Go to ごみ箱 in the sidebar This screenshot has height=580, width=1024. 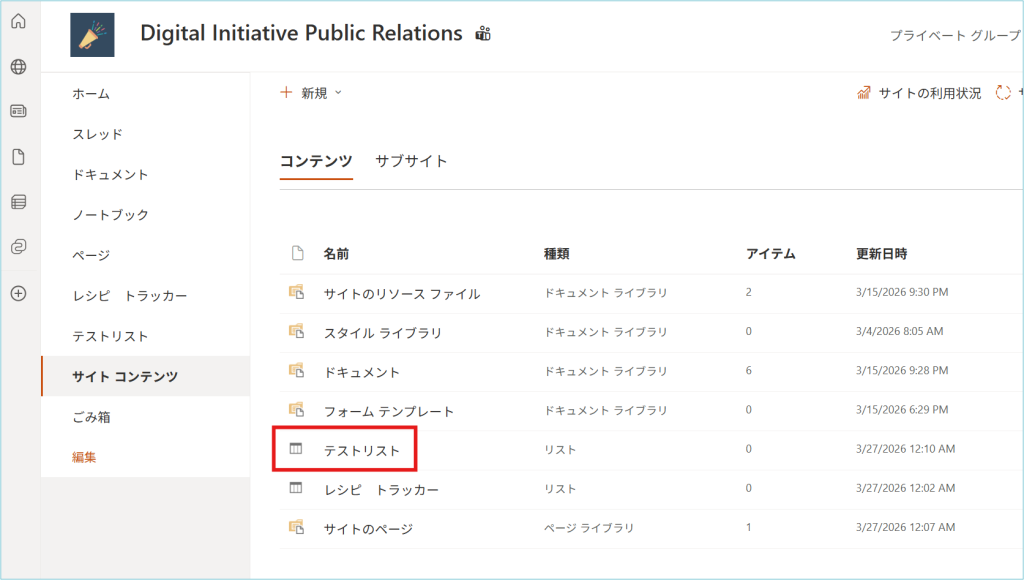(x=91, y=417)
